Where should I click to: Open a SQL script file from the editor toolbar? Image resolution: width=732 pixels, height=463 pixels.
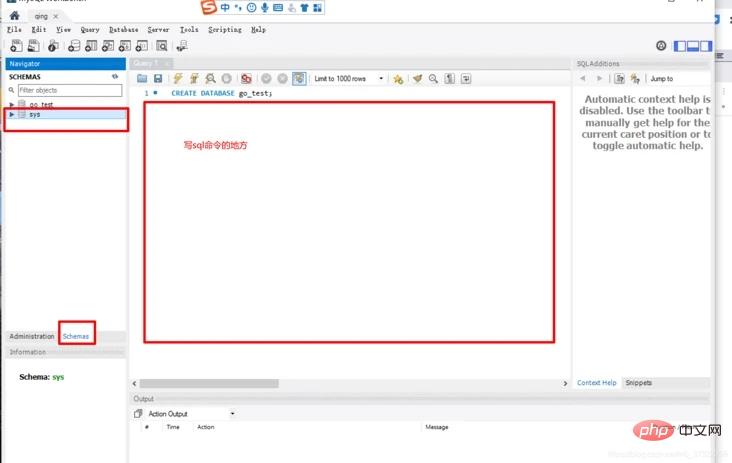(142, 78)
